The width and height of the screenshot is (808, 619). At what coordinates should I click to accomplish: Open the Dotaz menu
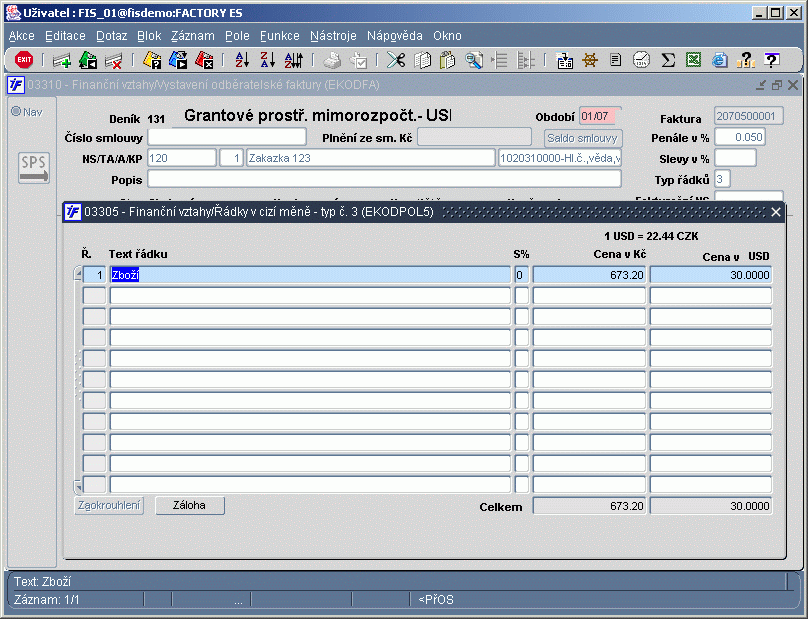tap(111, 36)
